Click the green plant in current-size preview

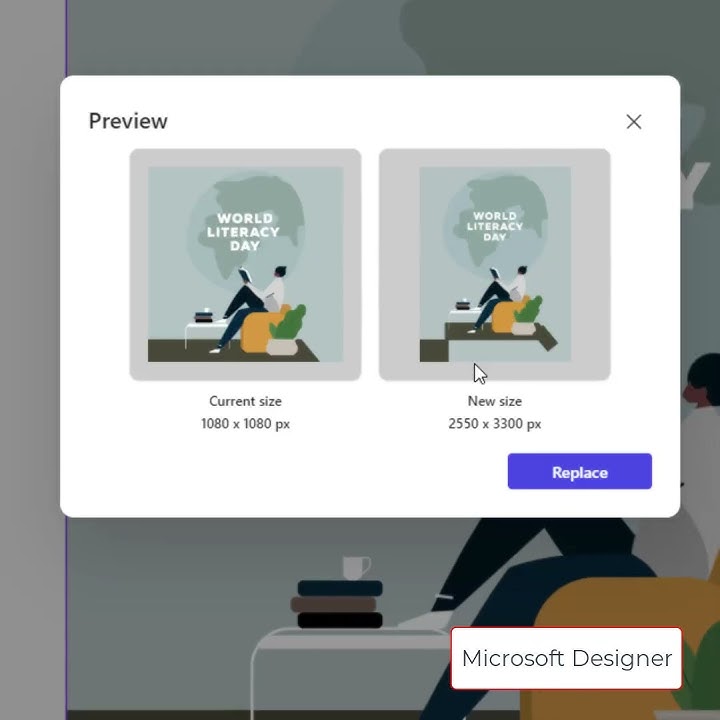(287, 322)
